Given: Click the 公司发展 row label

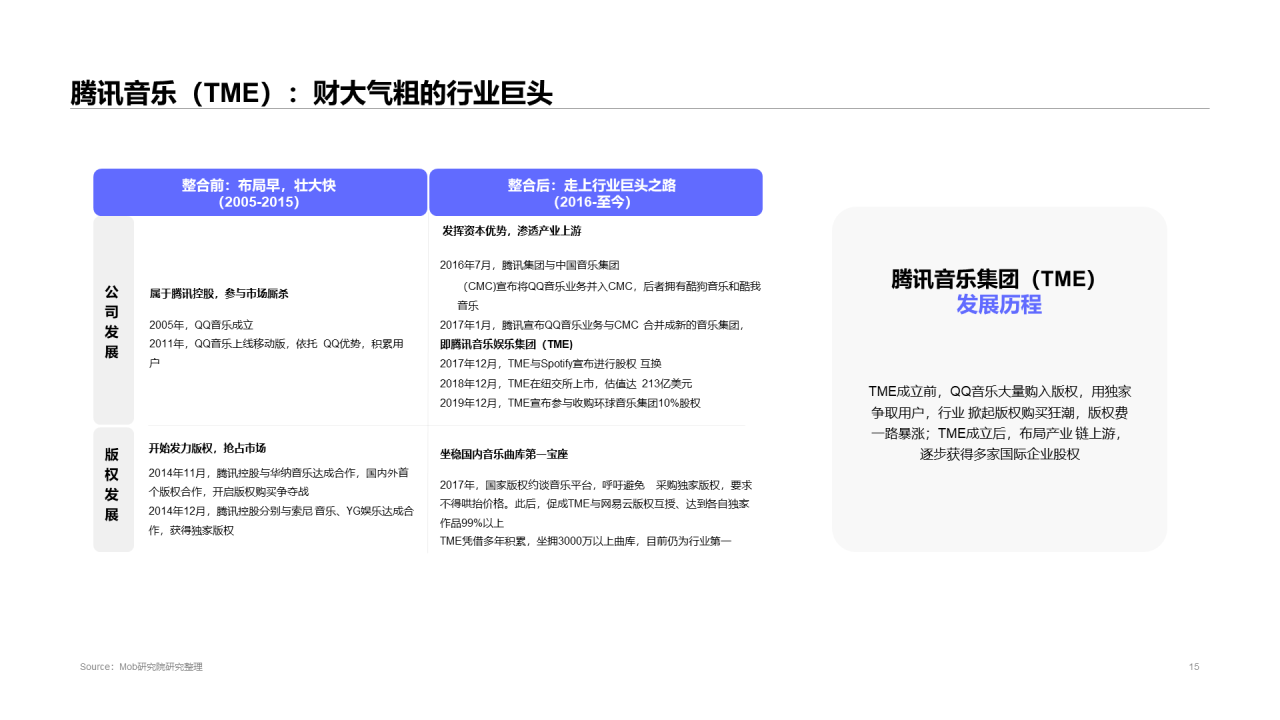Looking at the screenshot, I should coord(111,322).
